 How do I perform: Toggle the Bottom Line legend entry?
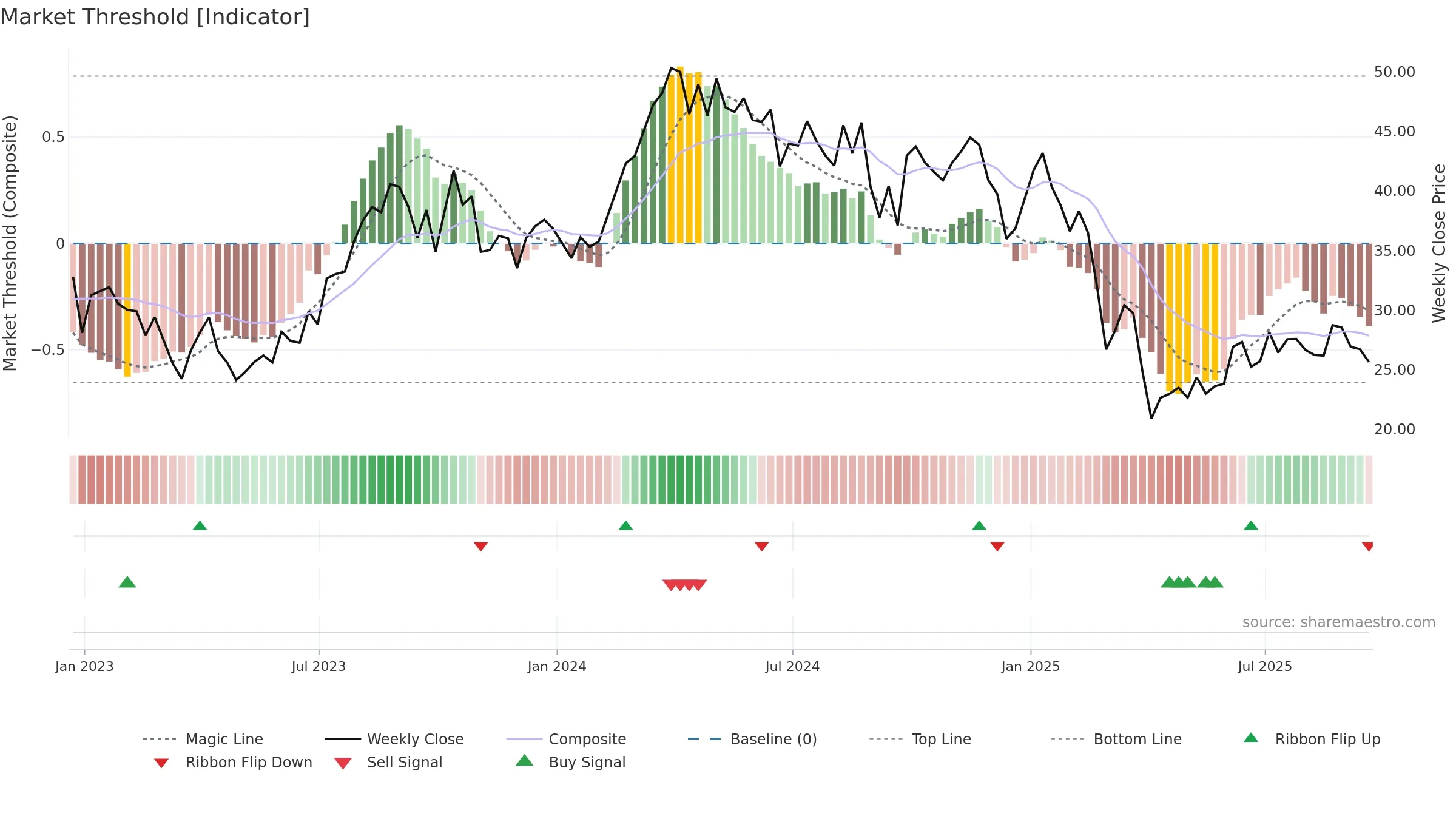tap(1116, 739)
